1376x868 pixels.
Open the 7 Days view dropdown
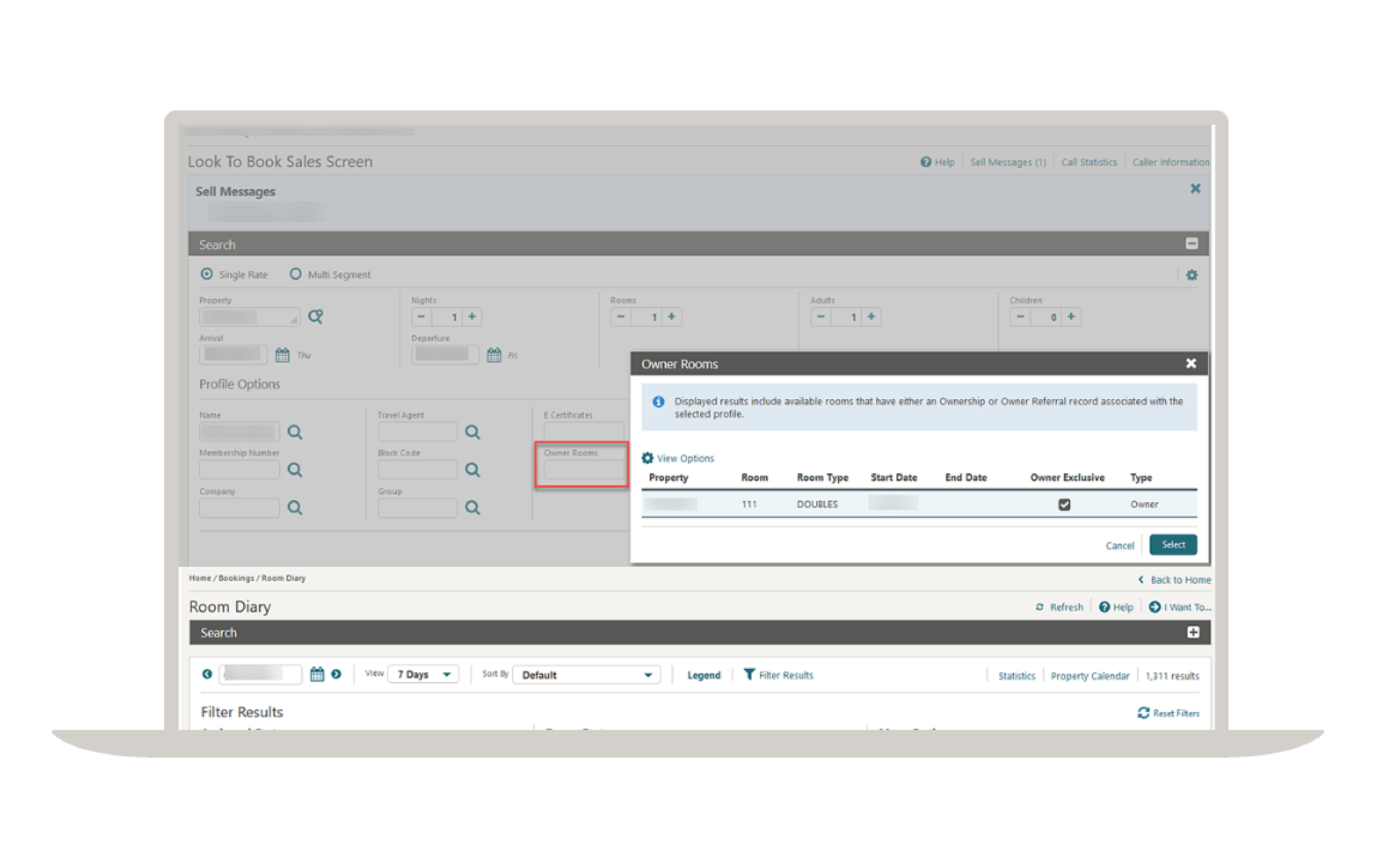click(x=423, y=674)
